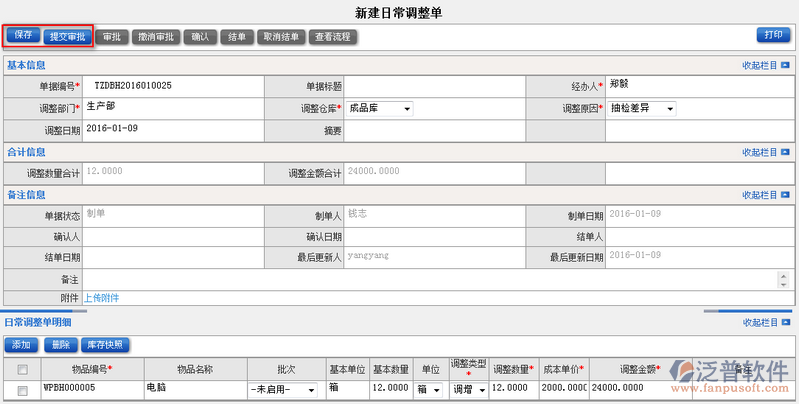Click the 添加 button in detail section

(21, 345)
